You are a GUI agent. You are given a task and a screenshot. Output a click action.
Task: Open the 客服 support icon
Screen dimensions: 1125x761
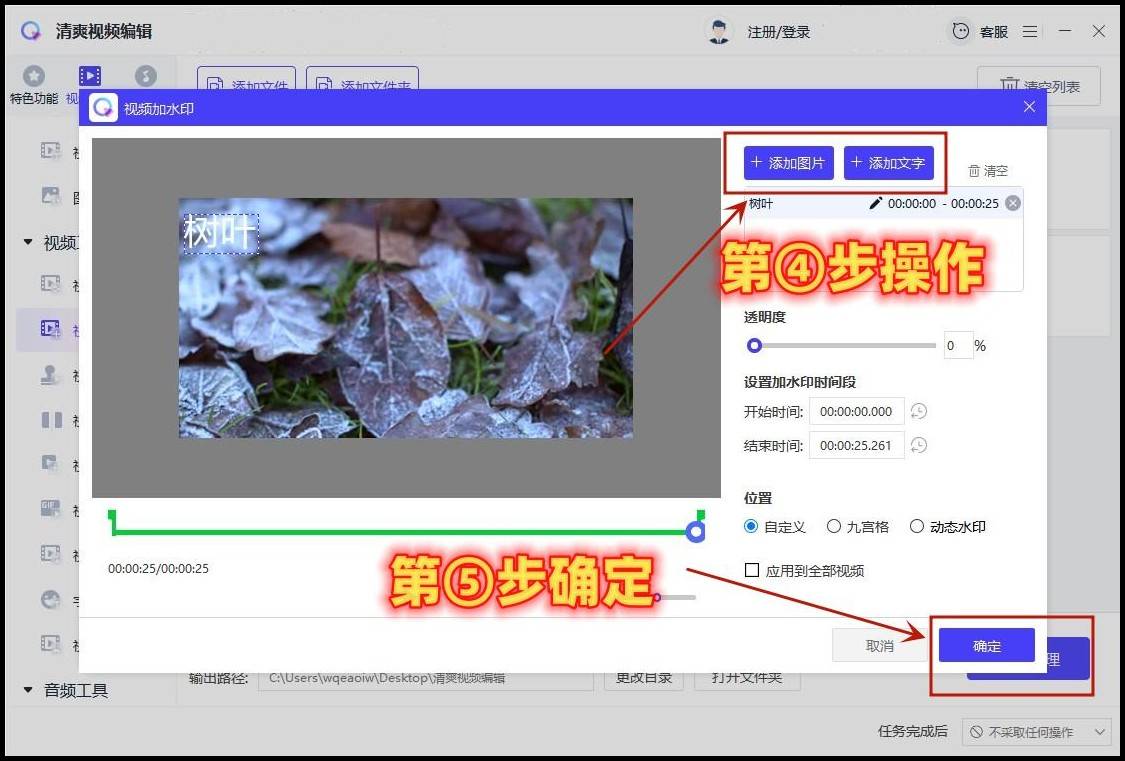(x=960, y=32)
